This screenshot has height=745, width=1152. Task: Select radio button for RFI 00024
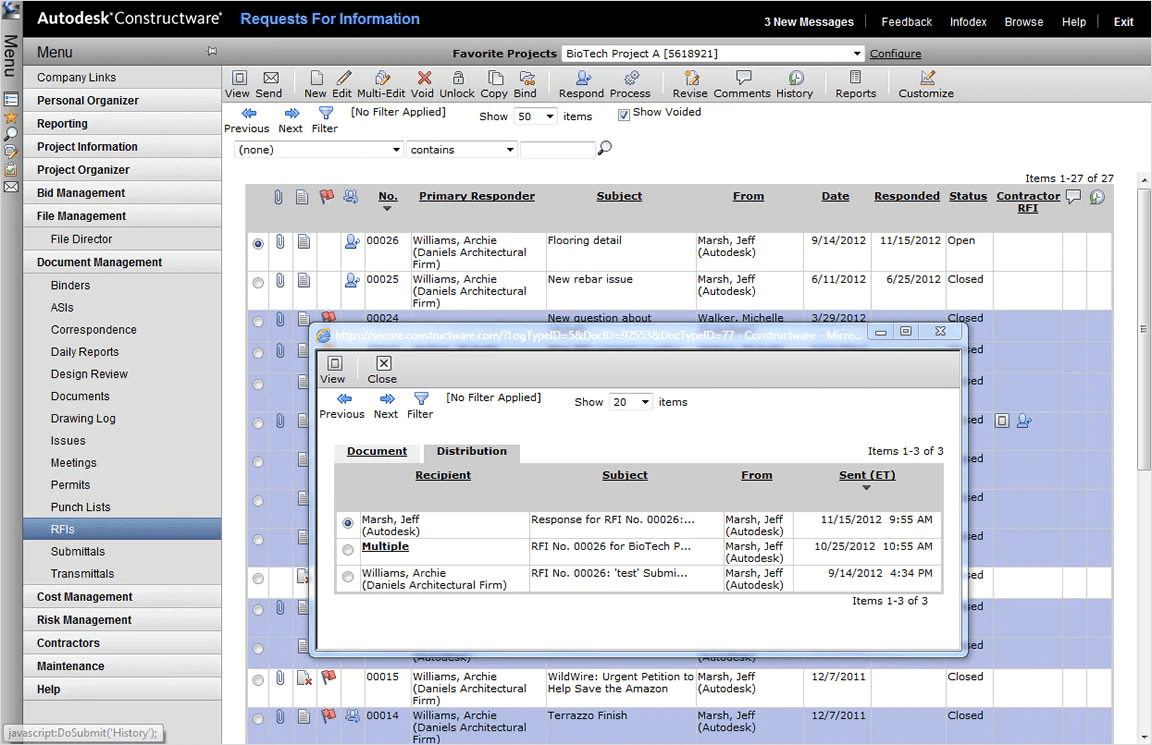point(258,321)
